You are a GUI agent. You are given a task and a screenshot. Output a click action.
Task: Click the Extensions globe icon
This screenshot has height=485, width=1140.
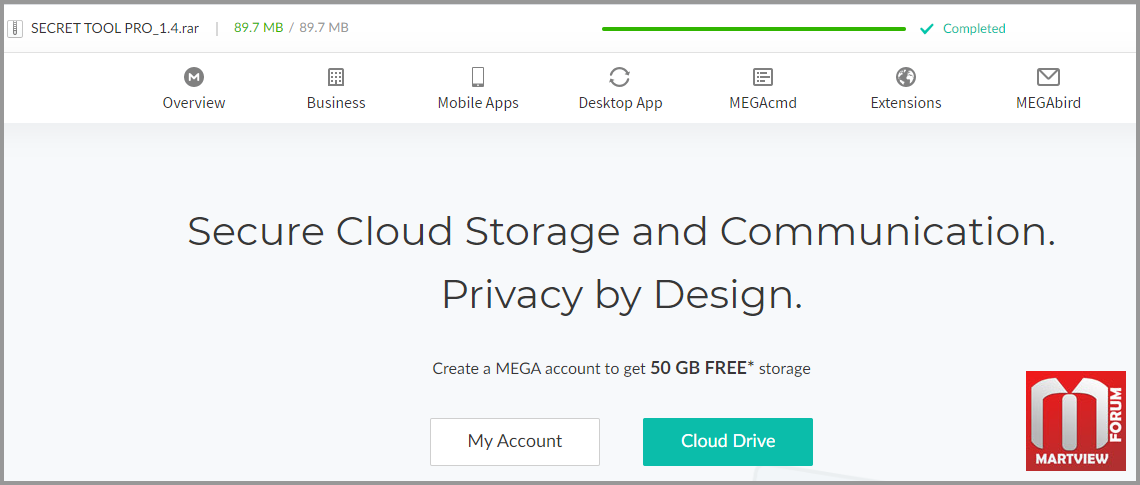pos(906,77)
